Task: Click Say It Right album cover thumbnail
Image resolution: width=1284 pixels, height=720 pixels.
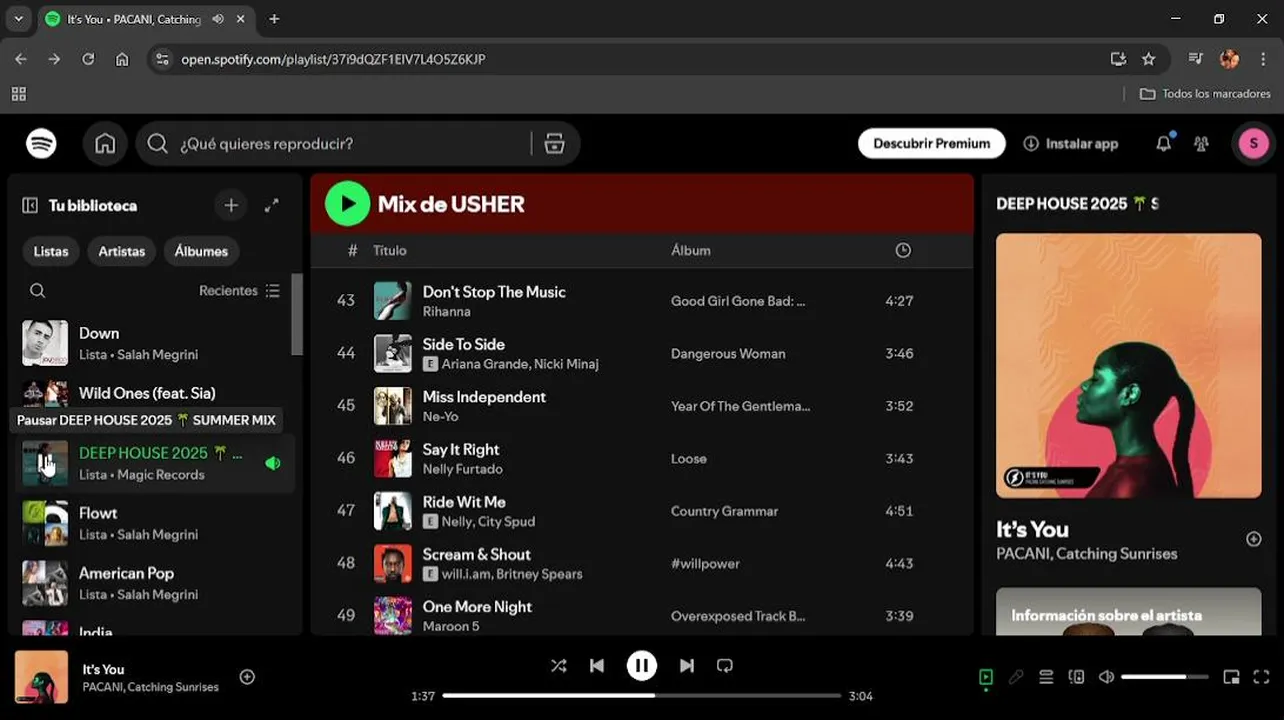Action: (x=393, y=458)
